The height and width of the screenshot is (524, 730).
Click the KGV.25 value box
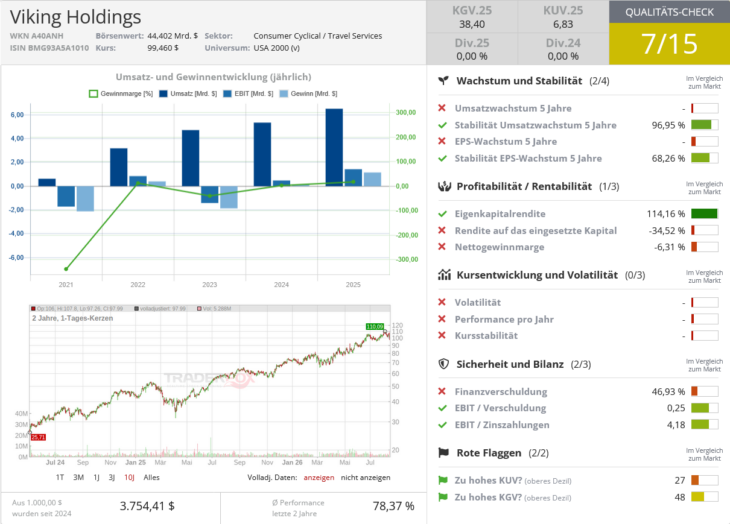472,17
